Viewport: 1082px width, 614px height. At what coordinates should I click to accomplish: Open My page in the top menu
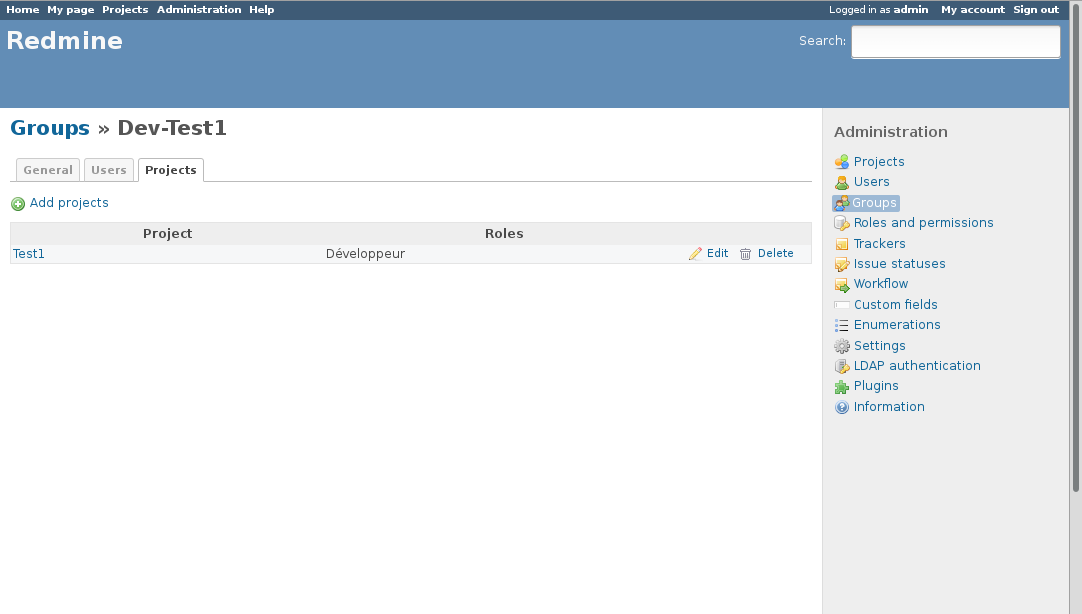point(70,10)
